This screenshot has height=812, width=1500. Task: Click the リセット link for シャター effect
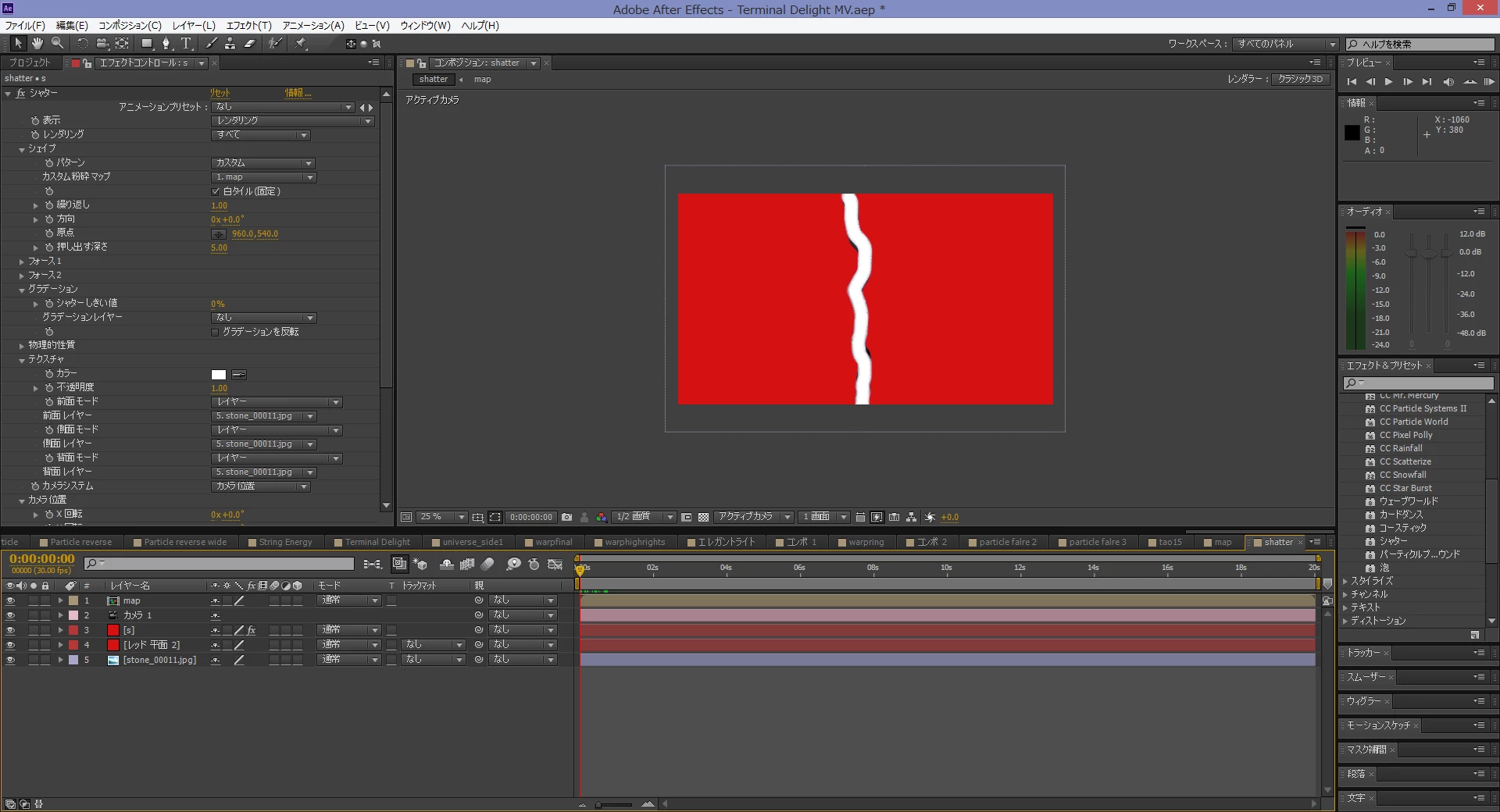tap(220, 94)
